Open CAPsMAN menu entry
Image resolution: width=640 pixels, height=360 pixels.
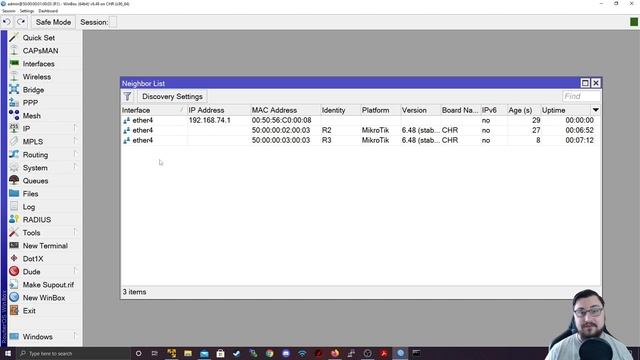[x=40, y=51]
